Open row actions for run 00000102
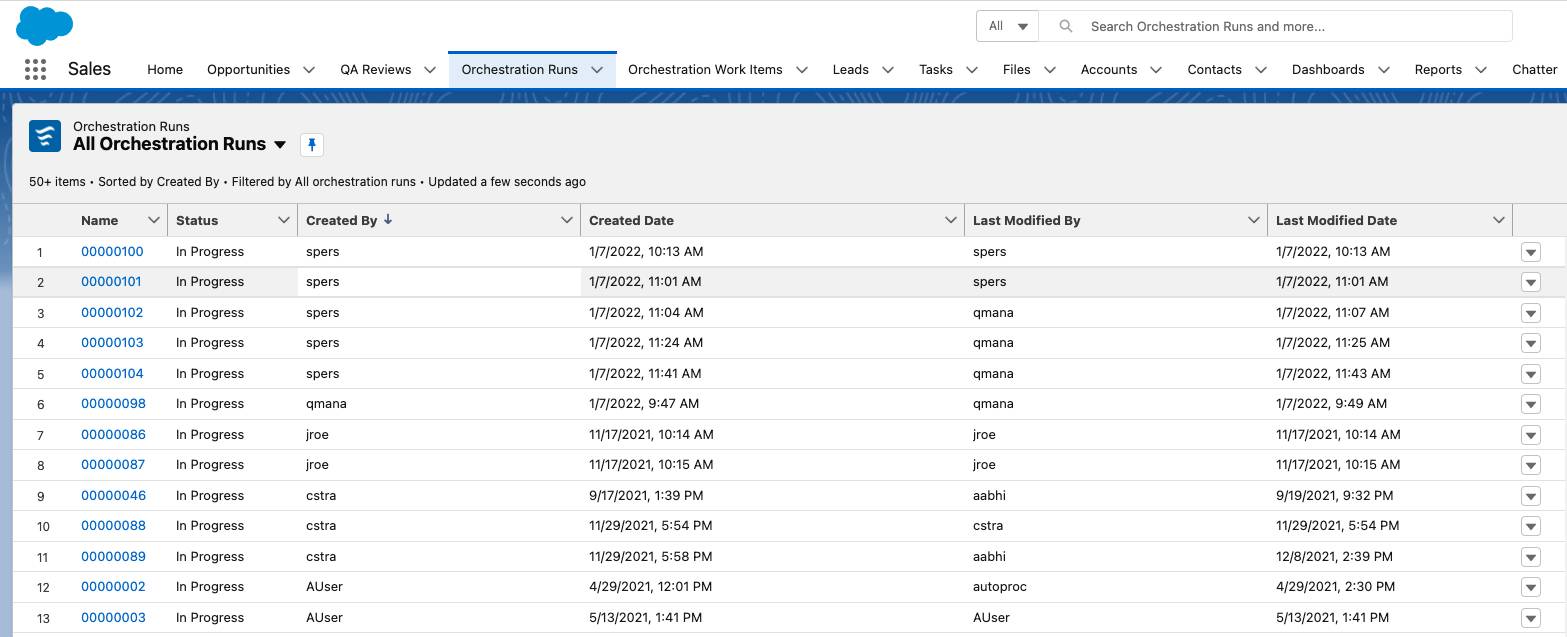1567x637 pixels. [1530, 313]
